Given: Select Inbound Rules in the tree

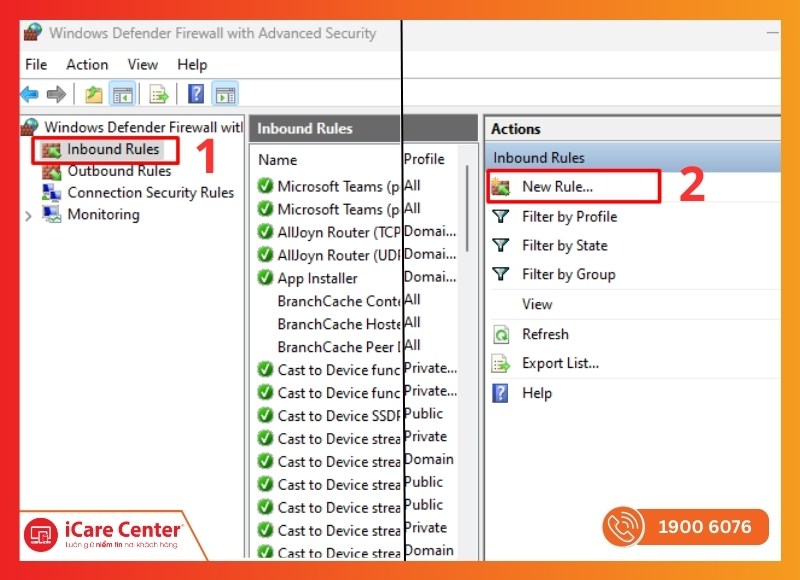Looking at the screenshot, I should [x=113, y=149].
